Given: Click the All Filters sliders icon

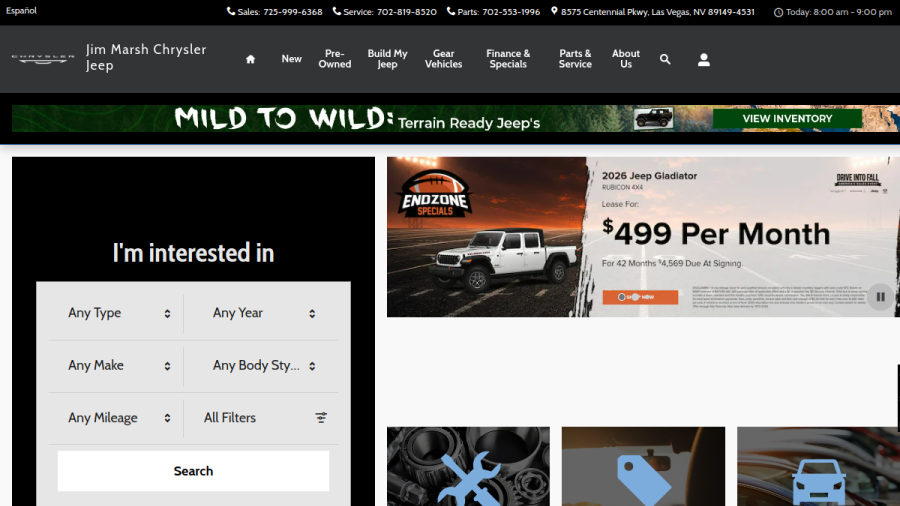Looking at the screenshot, I should [x=321, y=418].
